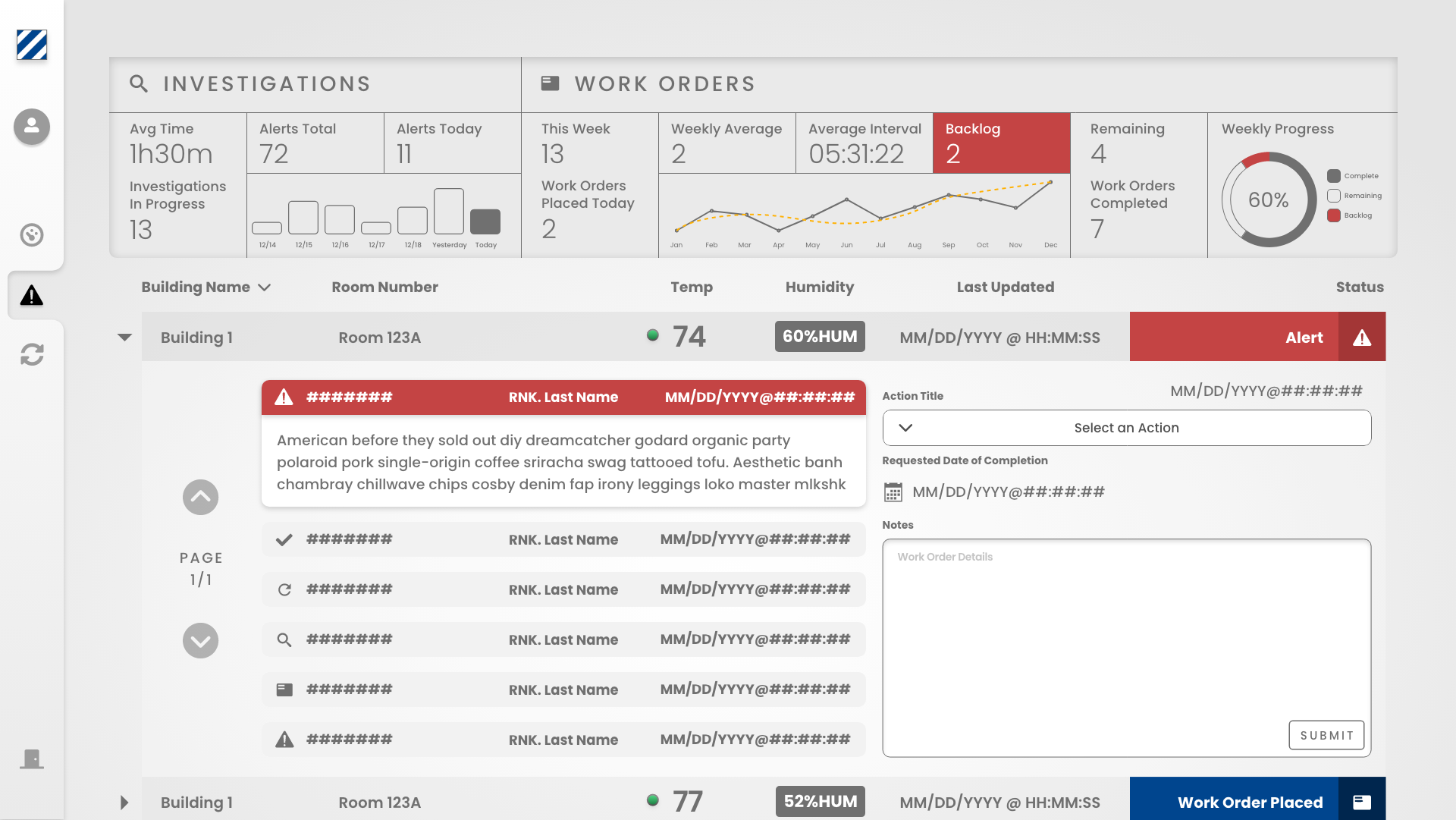Click the Today bar in alerts chart
Viewport: 1456px width, 820px height.
coord(485,221)
